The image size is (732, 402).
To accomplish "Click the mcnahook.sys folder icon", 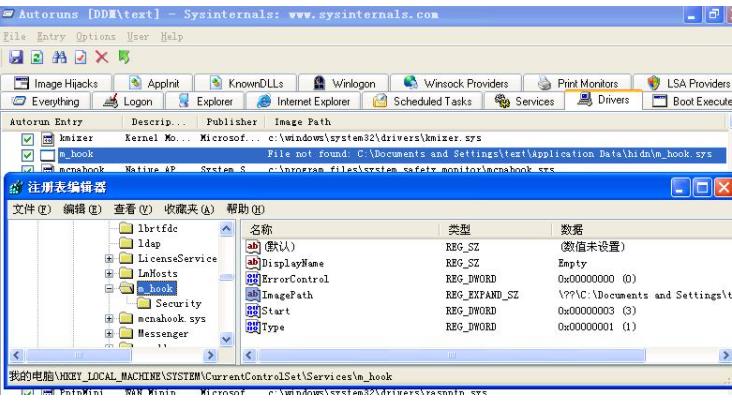I will (126, 318).
